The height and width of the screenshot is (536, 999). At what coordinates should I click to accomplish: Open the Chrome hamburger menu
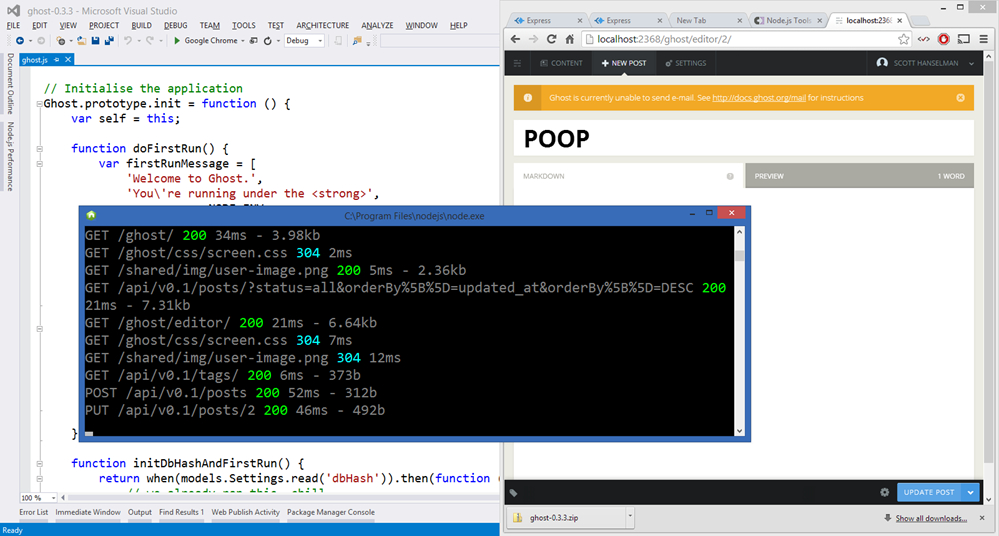[x=984, y=39]
